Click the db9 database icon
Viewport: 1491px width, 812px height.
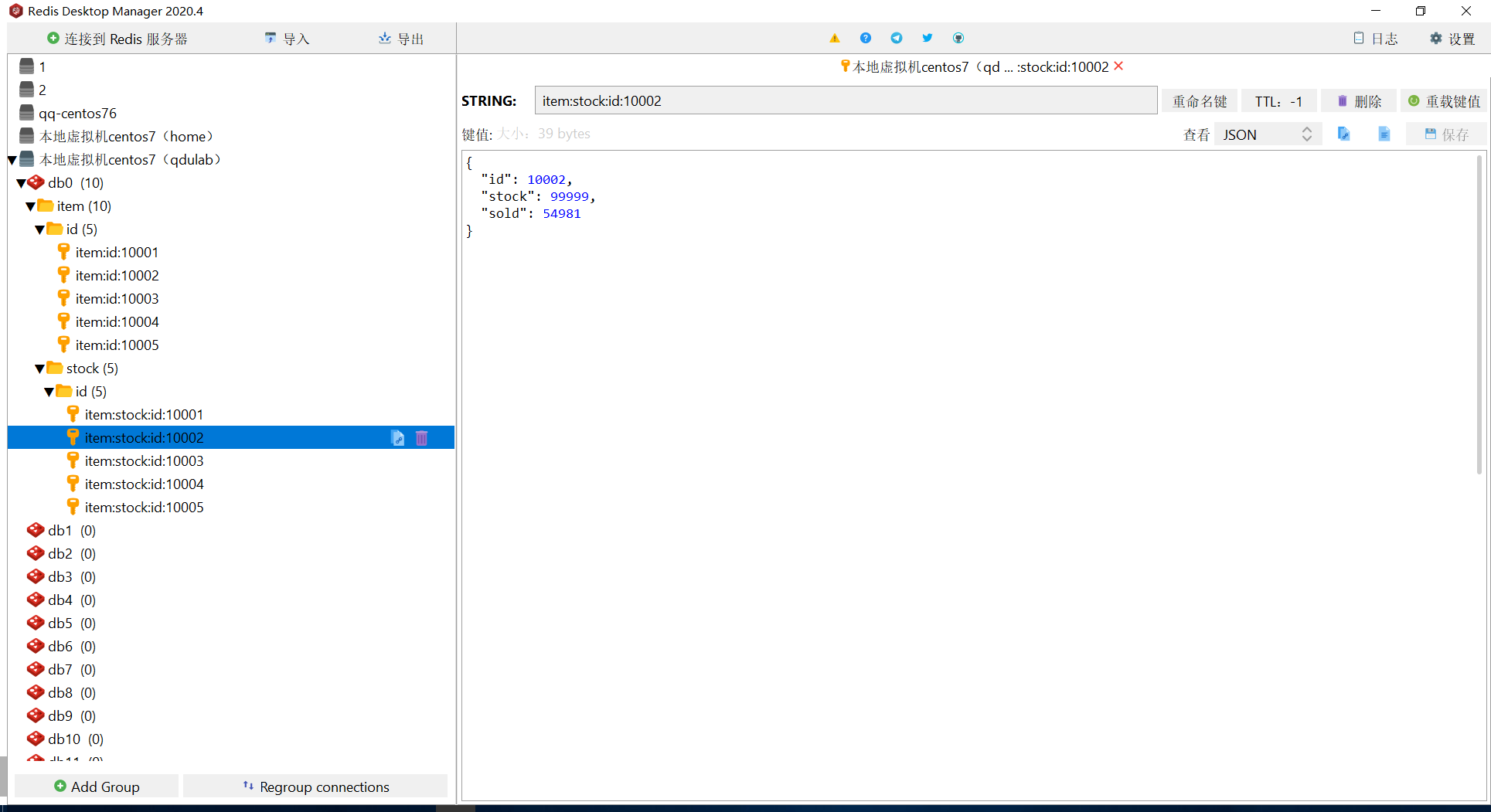pos(36,715)
